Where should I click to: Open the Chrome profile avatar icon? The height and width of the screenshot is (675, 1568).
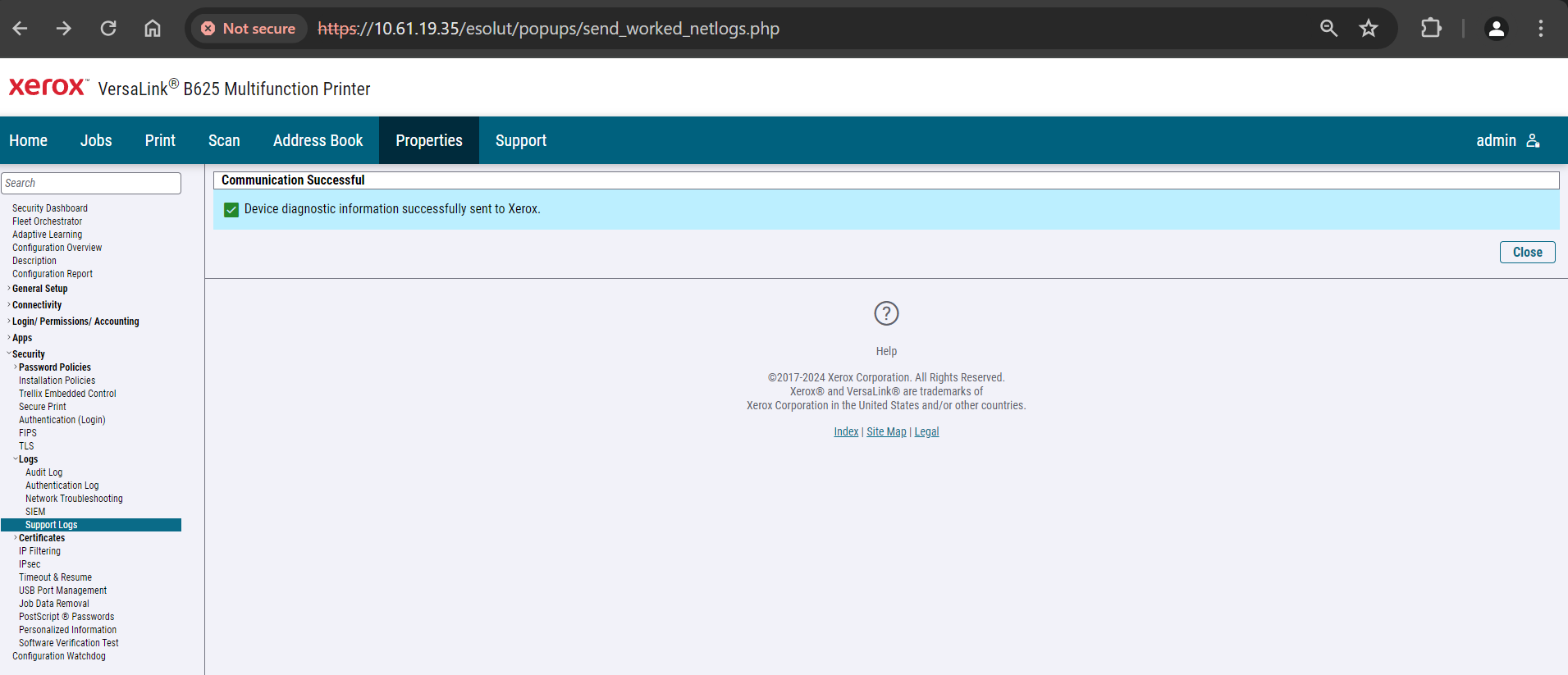[1497, 29]
